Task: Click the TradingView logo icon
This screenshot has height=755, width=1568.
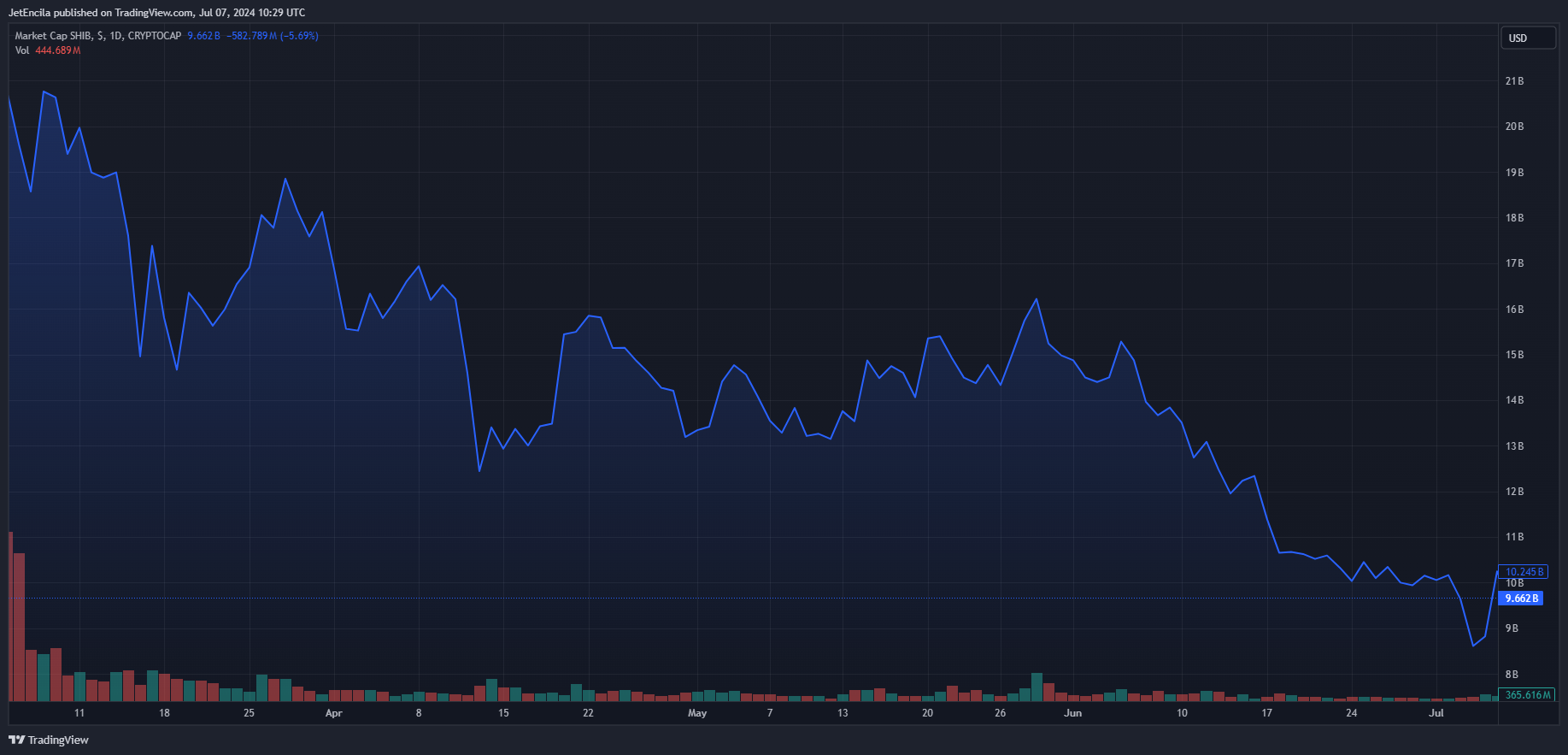Action: pos(16,740)
